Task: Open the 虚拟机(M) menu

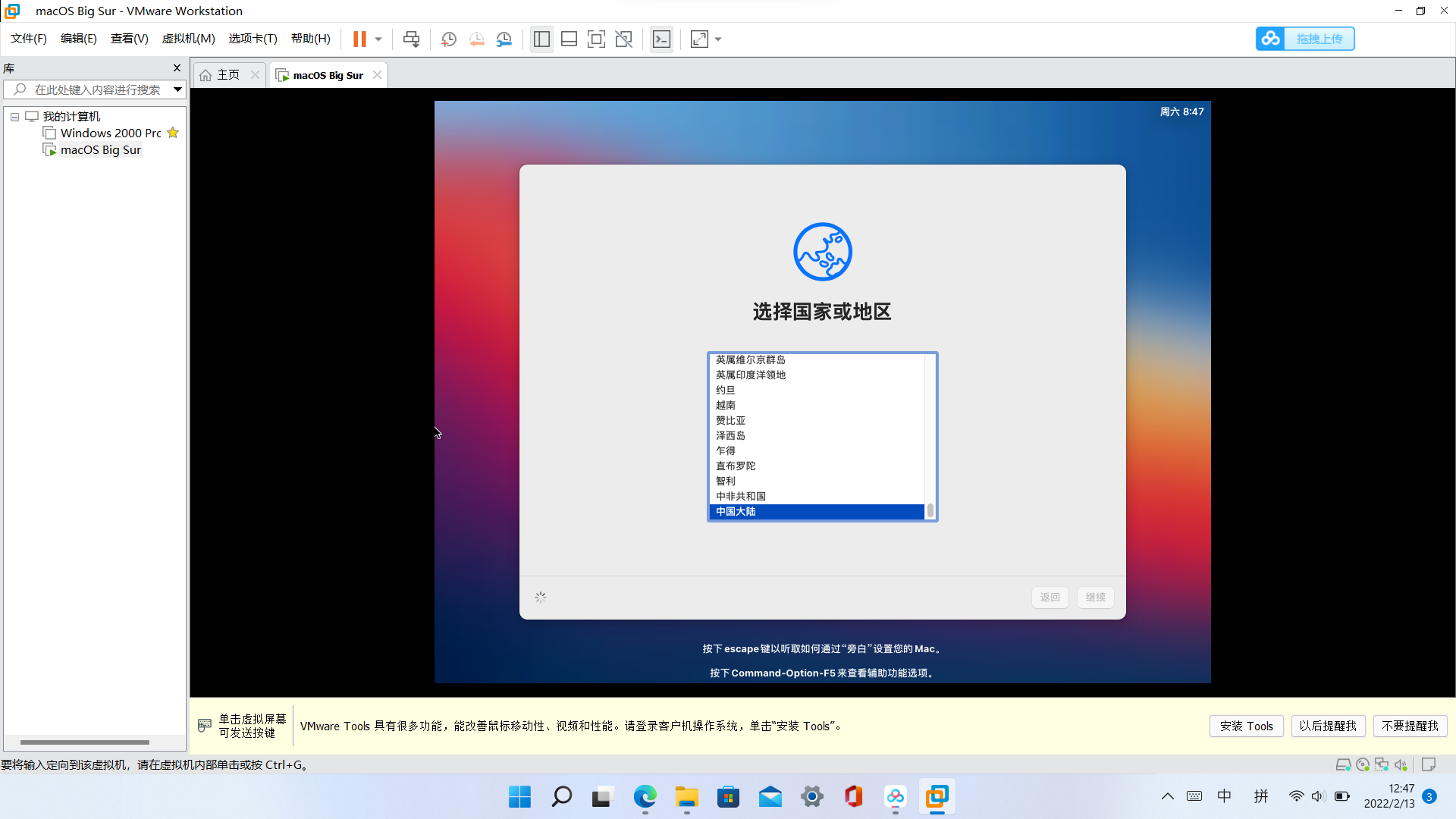Action: 188,39
